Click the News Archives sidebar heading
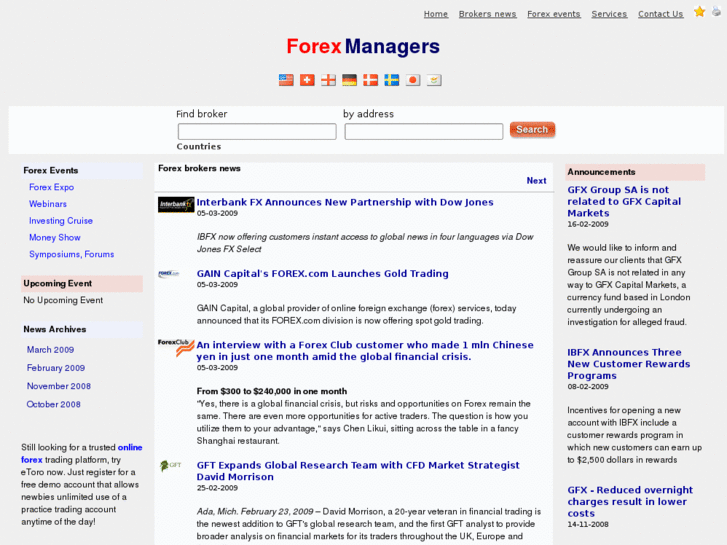 tap(55, 329)
